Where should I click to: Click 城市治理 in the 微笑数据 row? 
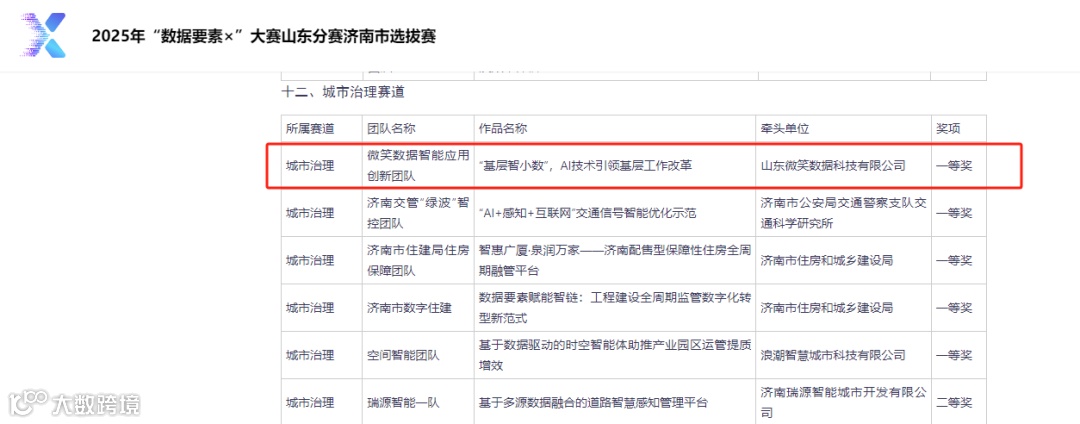click(310, 166)
